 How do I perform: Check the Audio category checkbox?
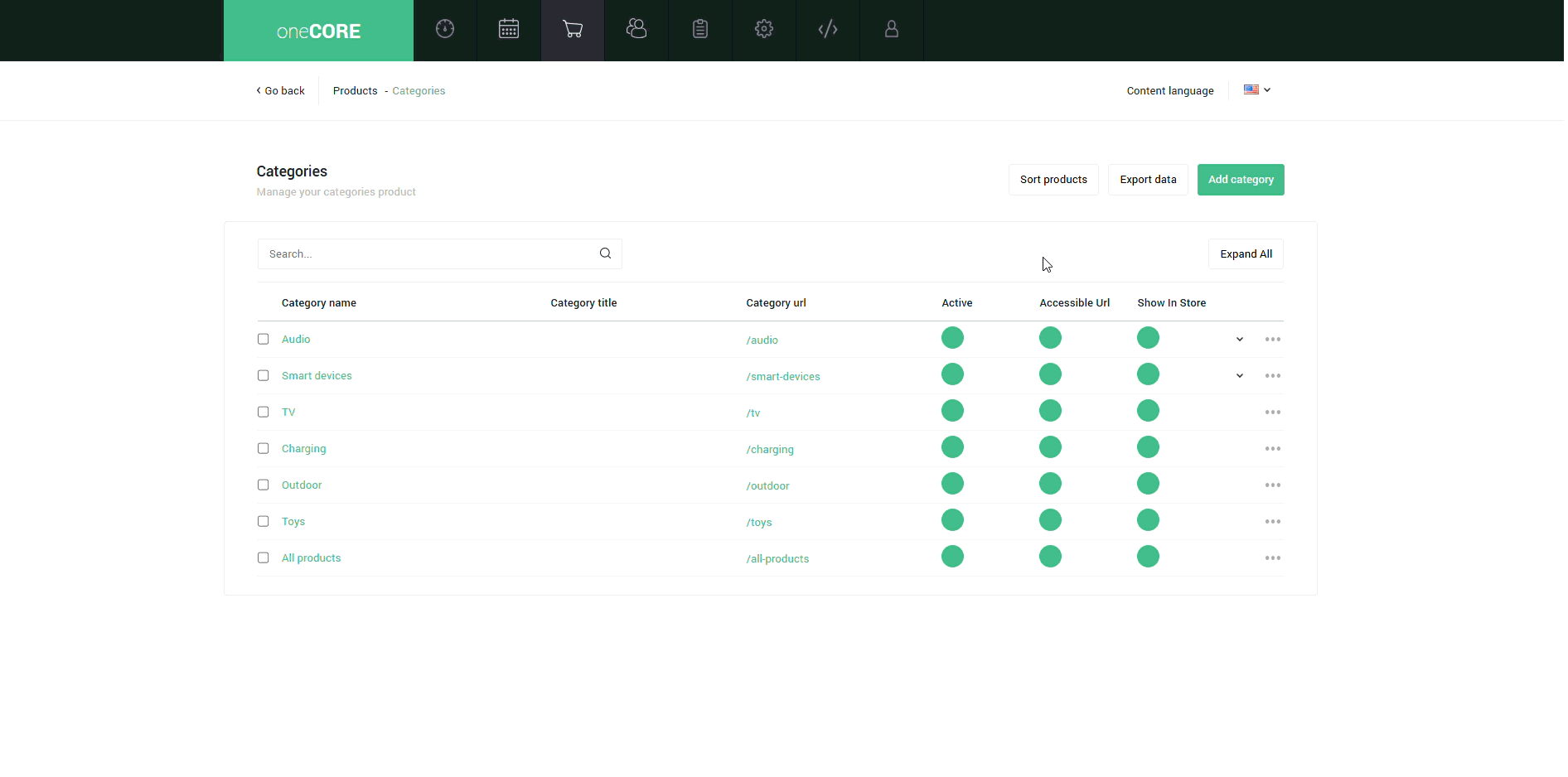click(x=264, y=339)
